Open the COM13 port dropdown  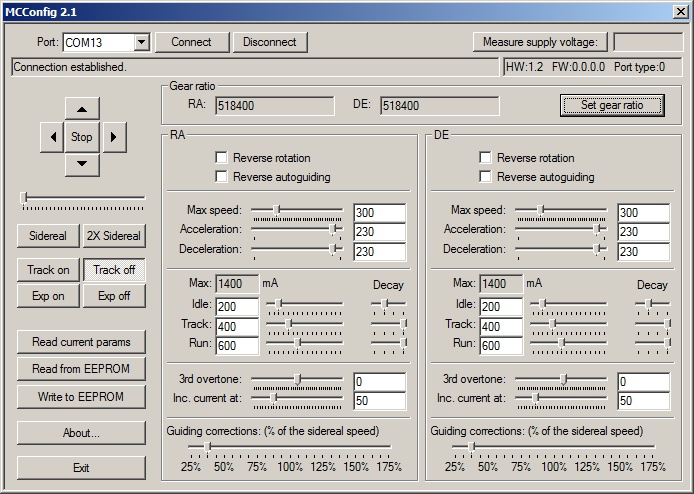pyautogui.click(x=141, y=42)
